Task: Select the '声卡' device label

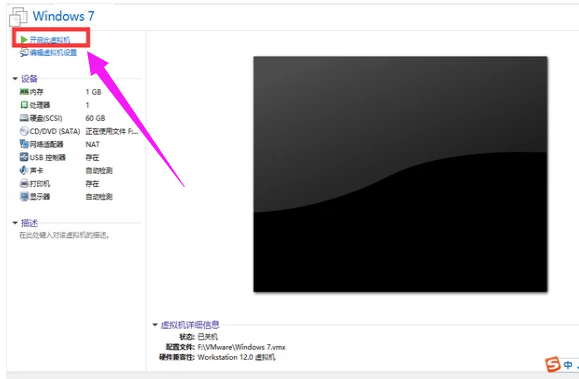Action: [37, 170]
